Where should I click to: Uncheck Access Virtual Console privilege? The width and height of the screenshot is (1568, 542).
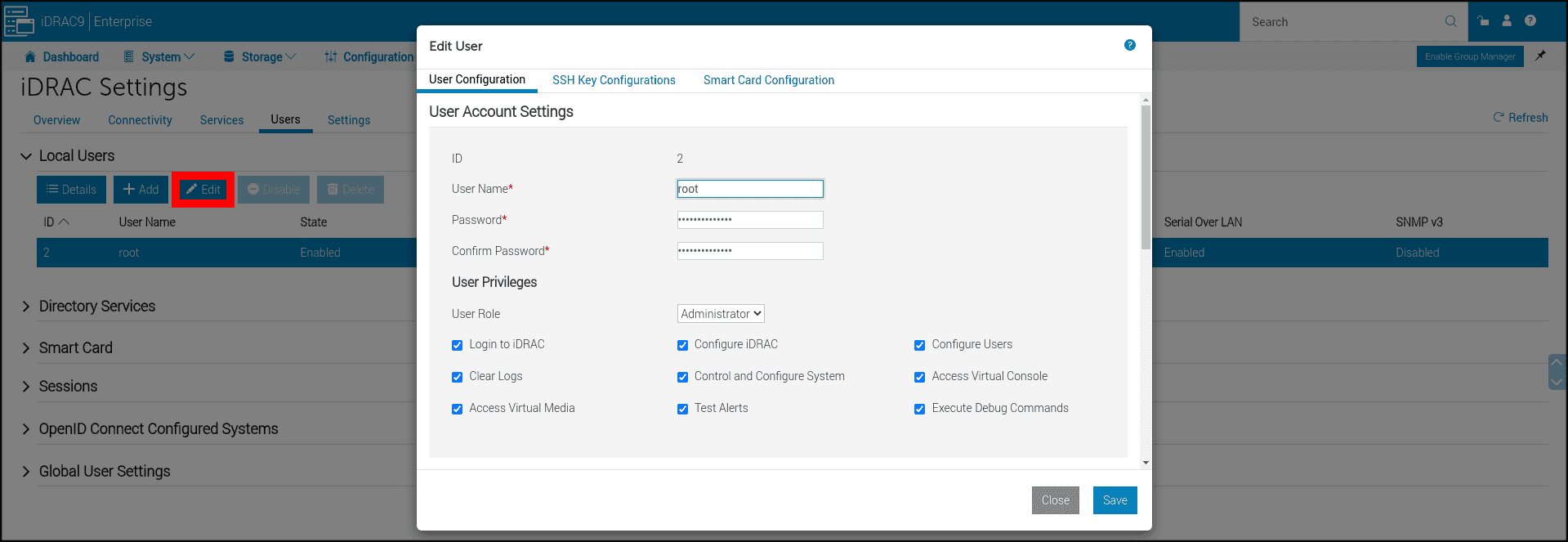click(919, 377)
